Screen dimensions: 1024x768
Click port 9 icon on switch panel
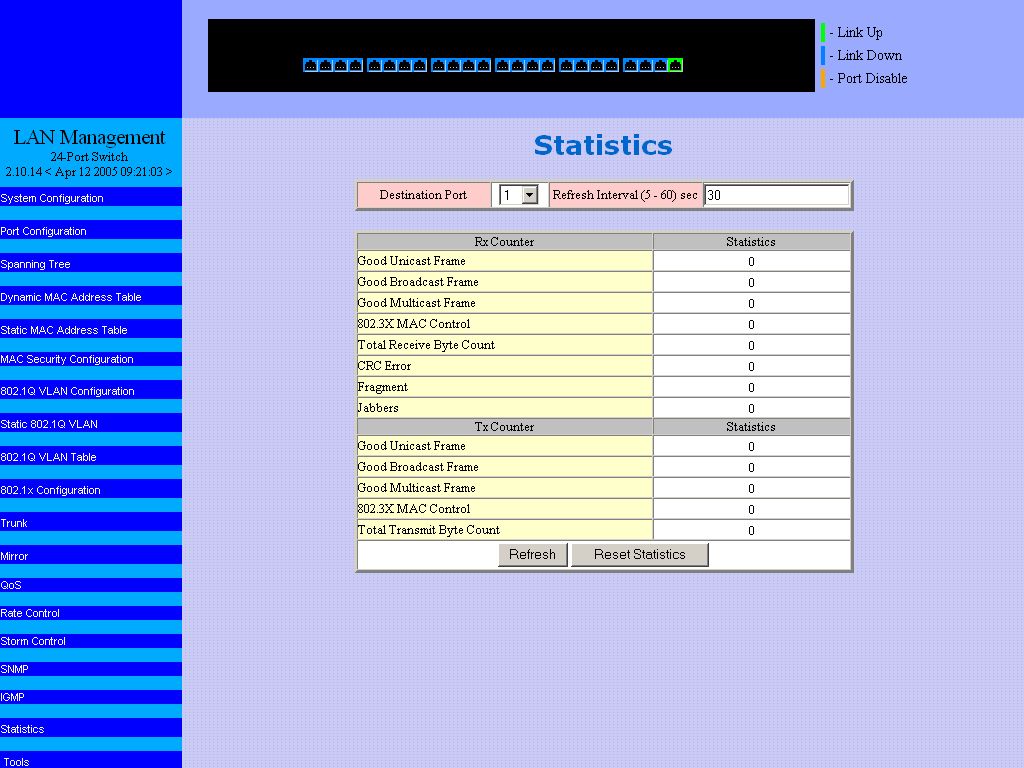click(x=438, y=65)
